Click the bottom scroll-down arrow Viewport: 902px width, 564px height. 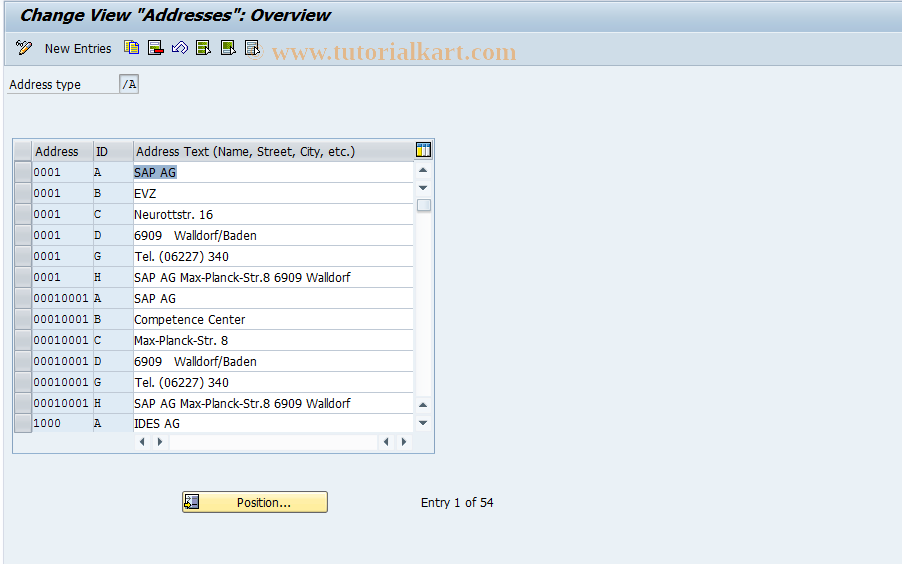coord(423,423)
